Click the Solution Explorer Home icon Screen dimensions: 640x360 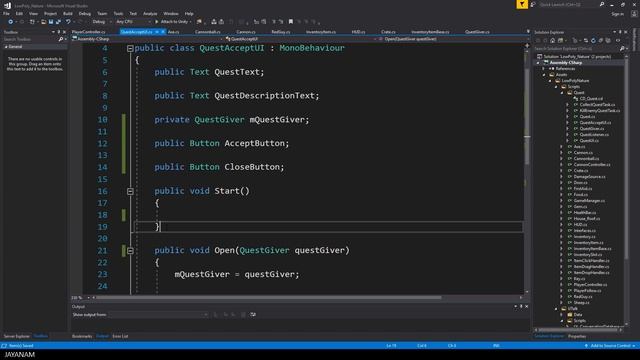click(x=552, y=40)
